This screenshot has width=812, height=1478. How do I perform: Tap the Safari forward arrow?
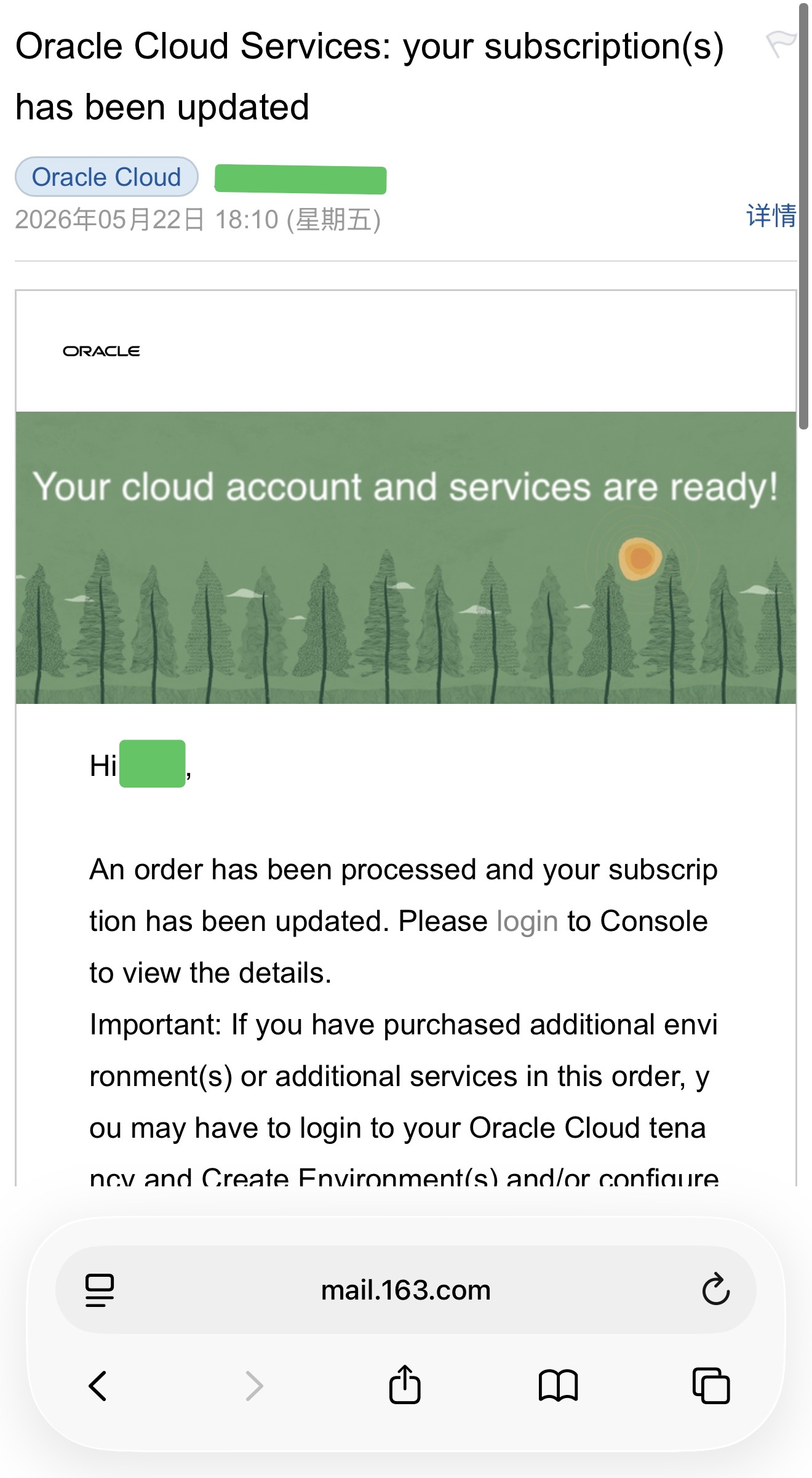(254, 1386)
